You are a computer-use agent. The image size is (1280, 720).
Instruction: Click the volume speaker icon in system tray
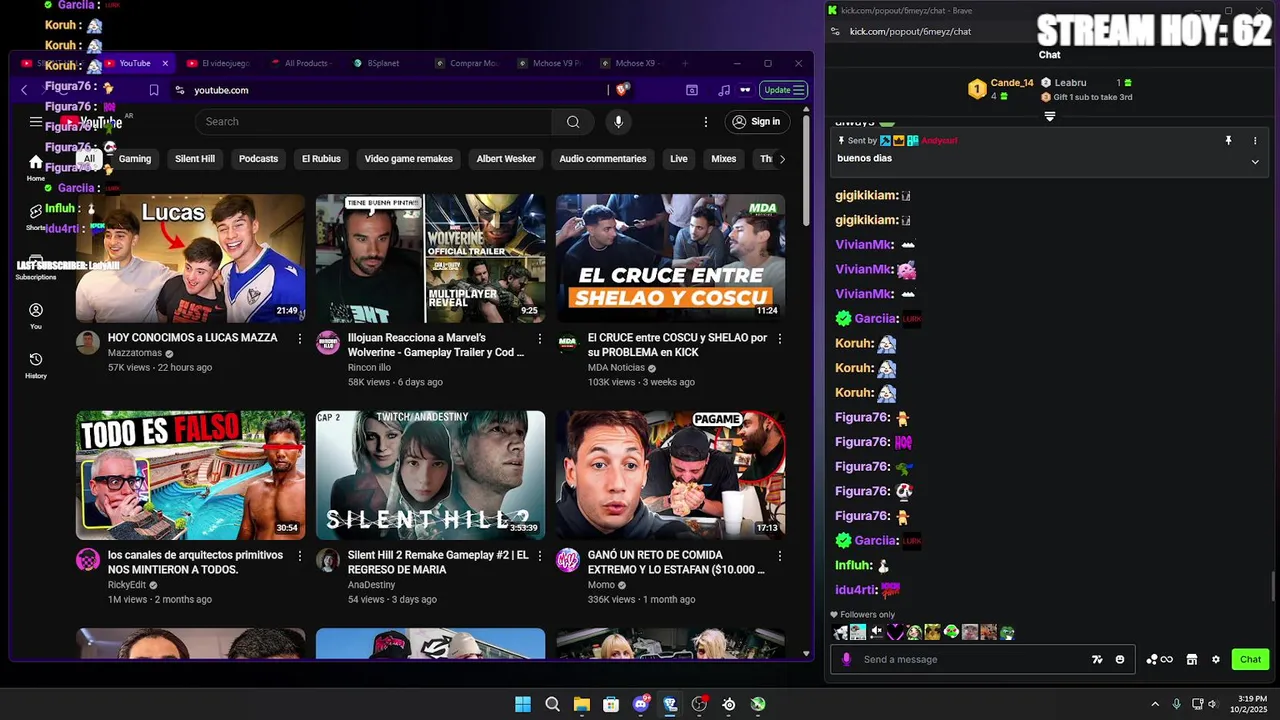click(1212, 704)
